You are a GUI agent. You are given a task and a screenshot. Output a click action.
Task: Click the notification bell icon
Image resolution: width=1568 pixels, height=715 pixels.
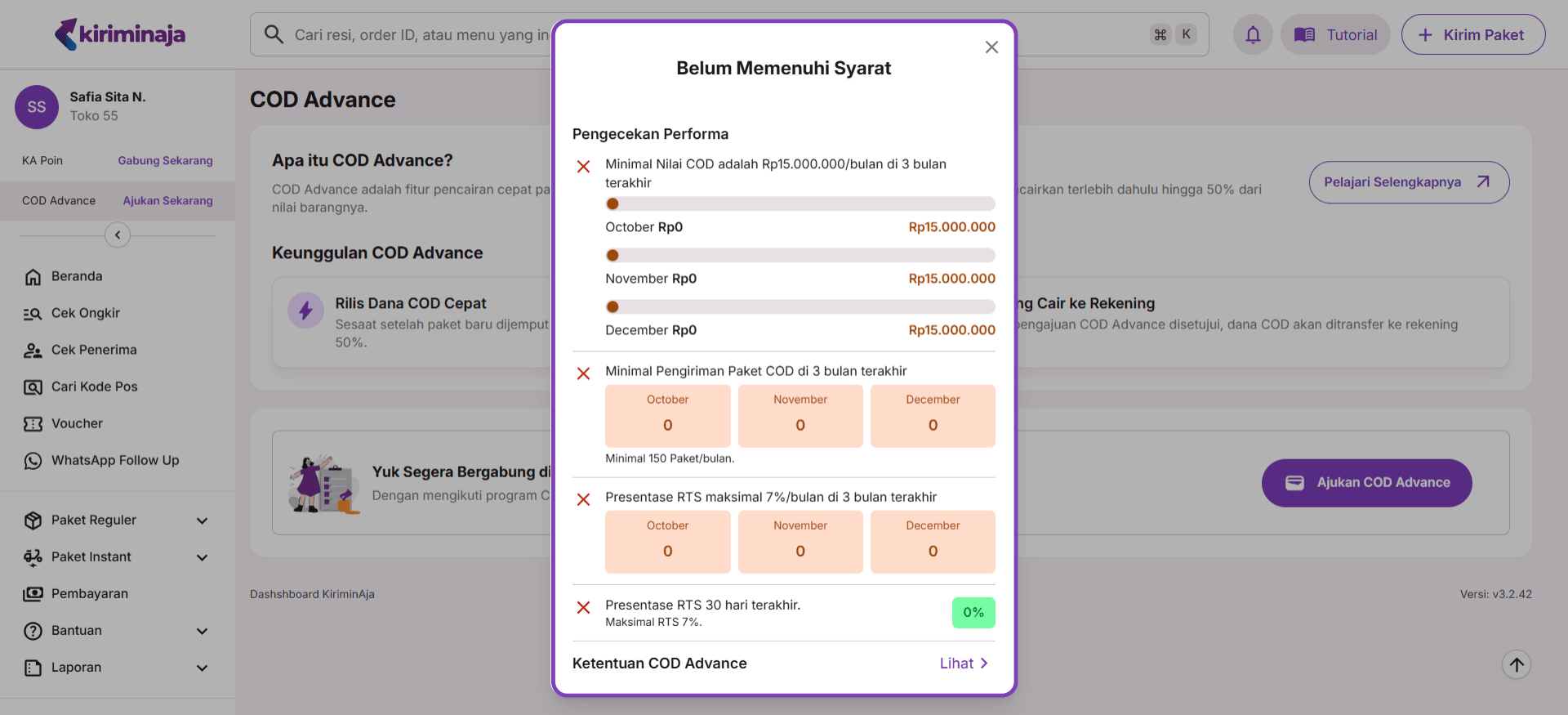tap(1252, 35)
